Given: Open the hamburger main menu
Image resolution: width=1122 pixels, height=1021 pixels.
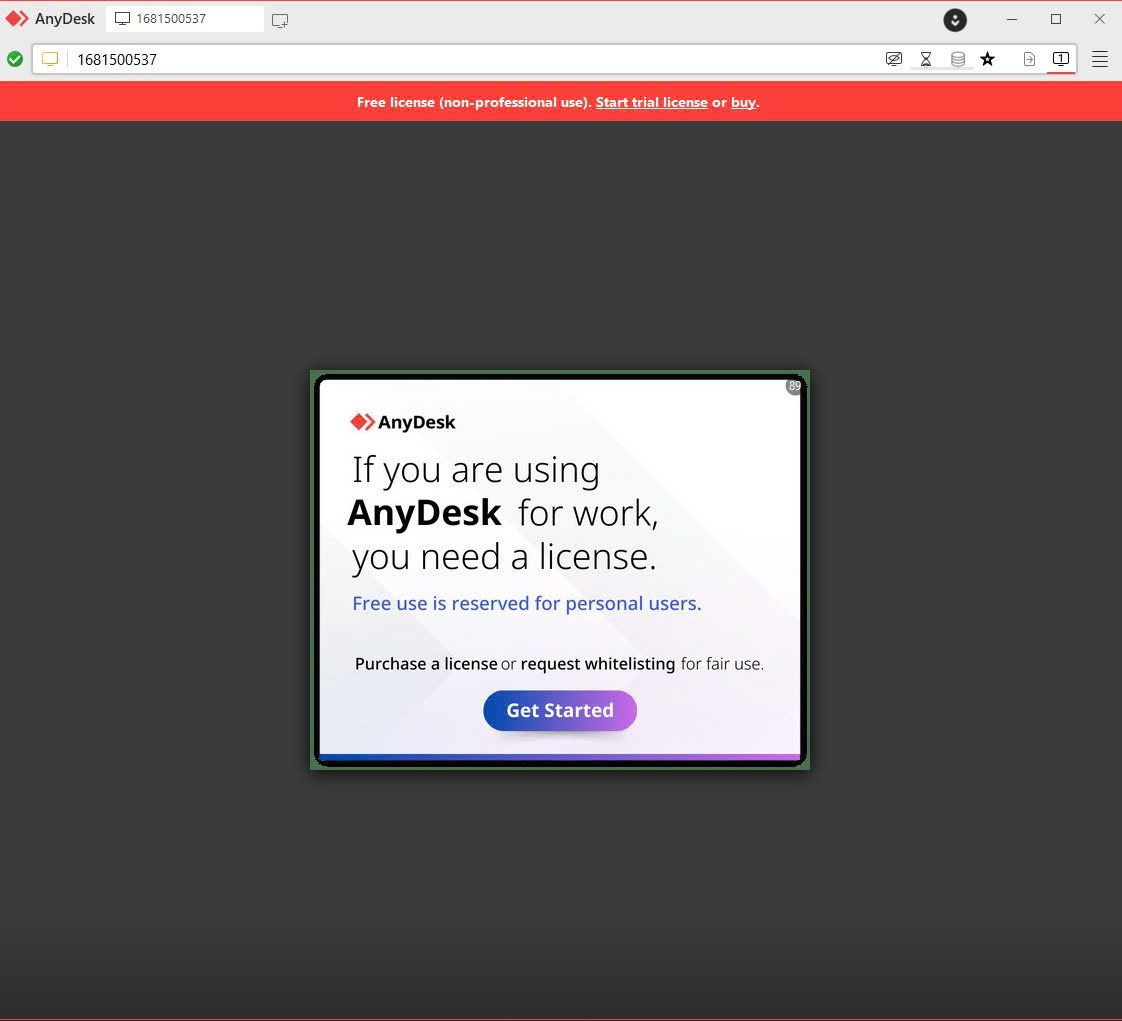Looking at the screenshot, I should pos(1100,59).
